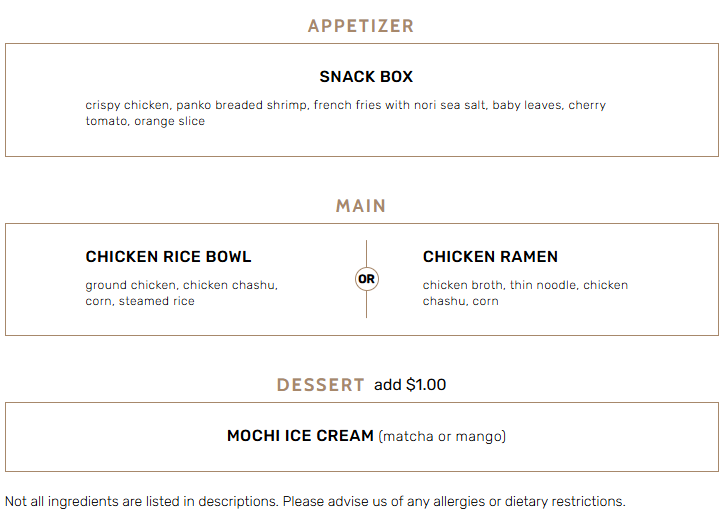Click empty space right of SNACK BOX title
The image size is (722, 528).
coord(560,77)
